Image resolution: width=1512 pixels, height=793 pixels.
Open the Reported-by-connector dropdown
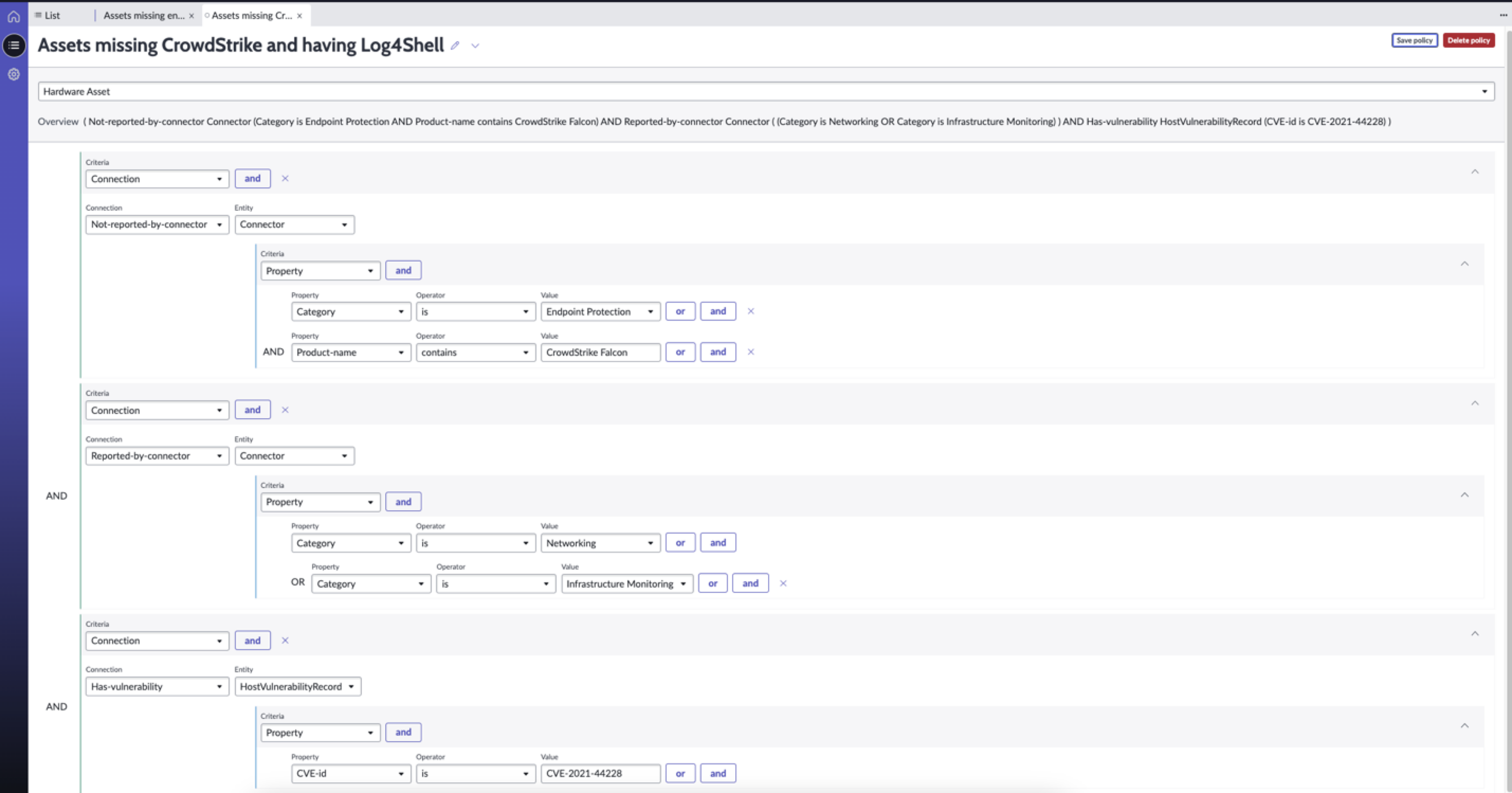[157, 456]
